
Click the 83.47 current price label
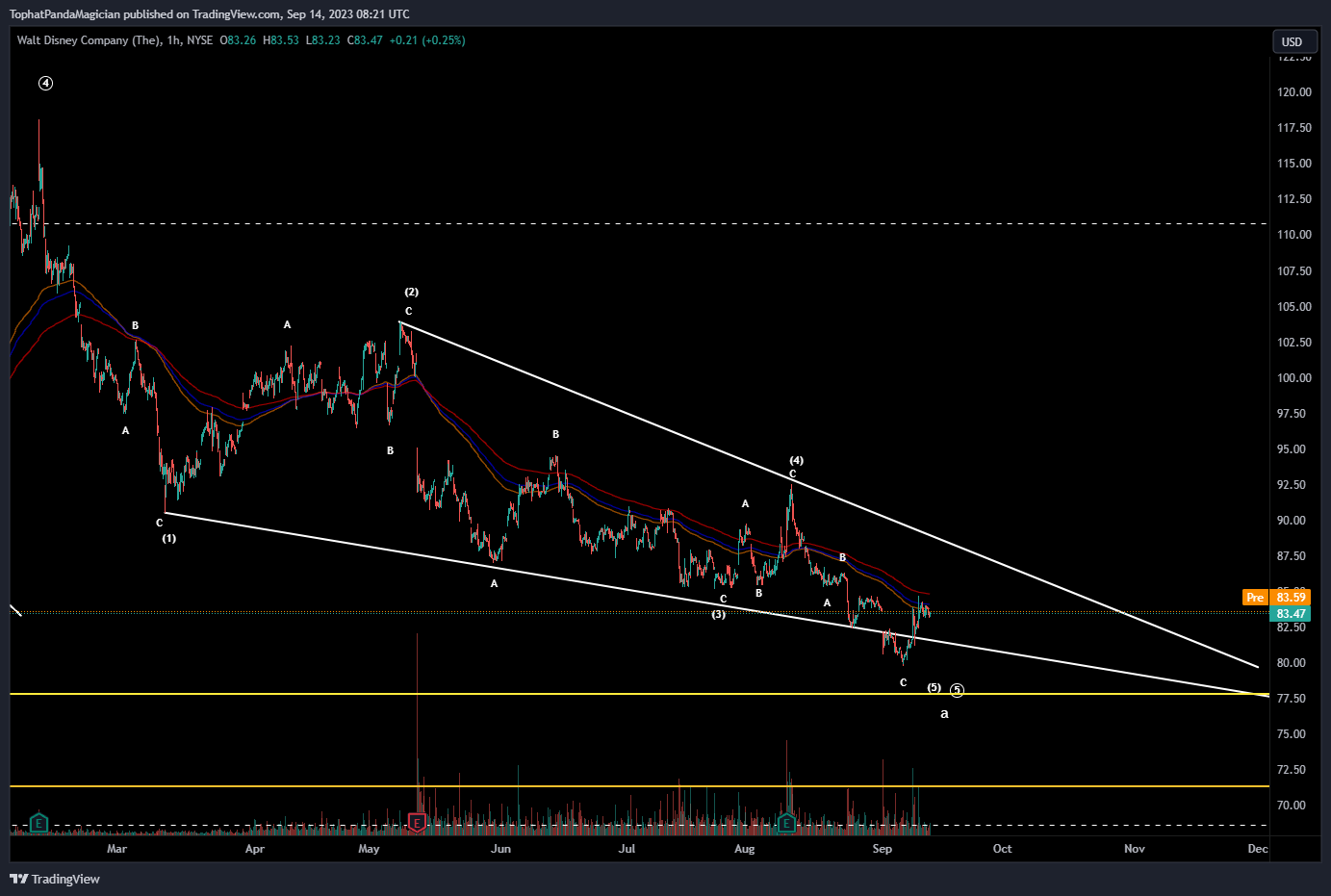click(x=1291, y=614)
